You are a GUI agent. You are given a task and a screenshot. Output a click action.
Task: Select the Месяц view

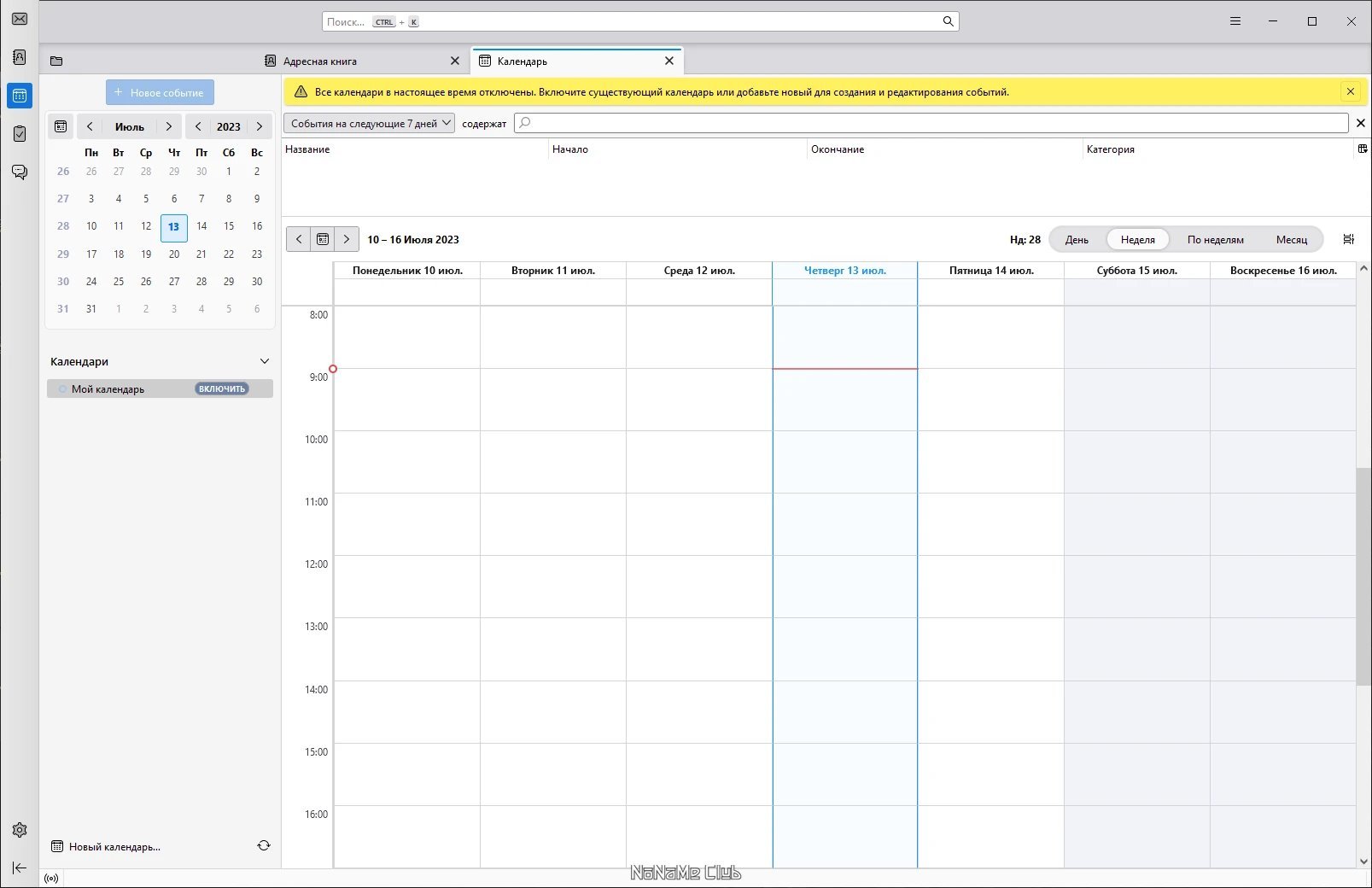click(x=1291, y=240)
